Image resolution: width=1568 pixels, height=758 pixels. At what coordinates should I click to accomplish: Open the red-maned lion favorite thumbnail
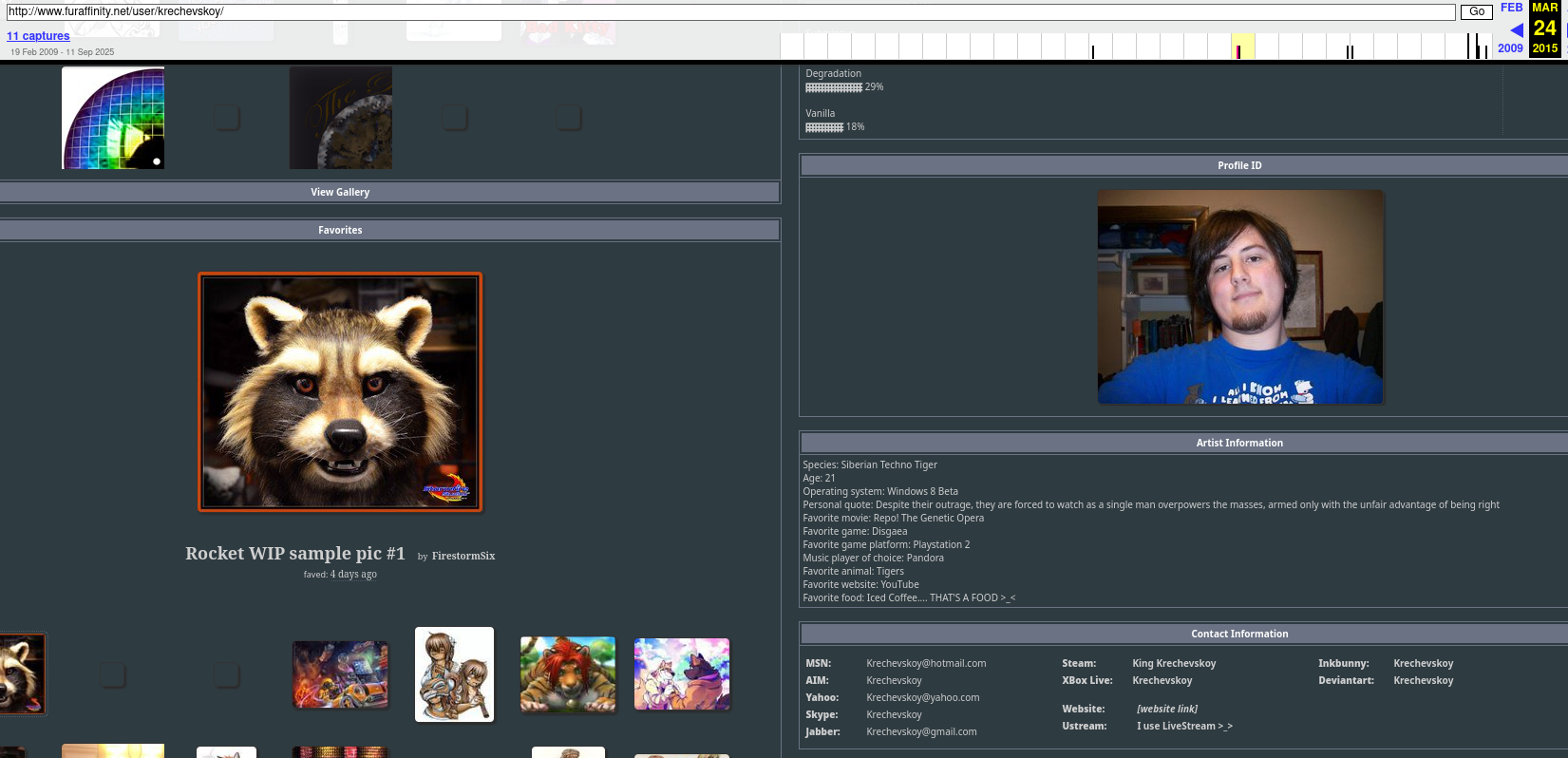click(x=568, y=674)
